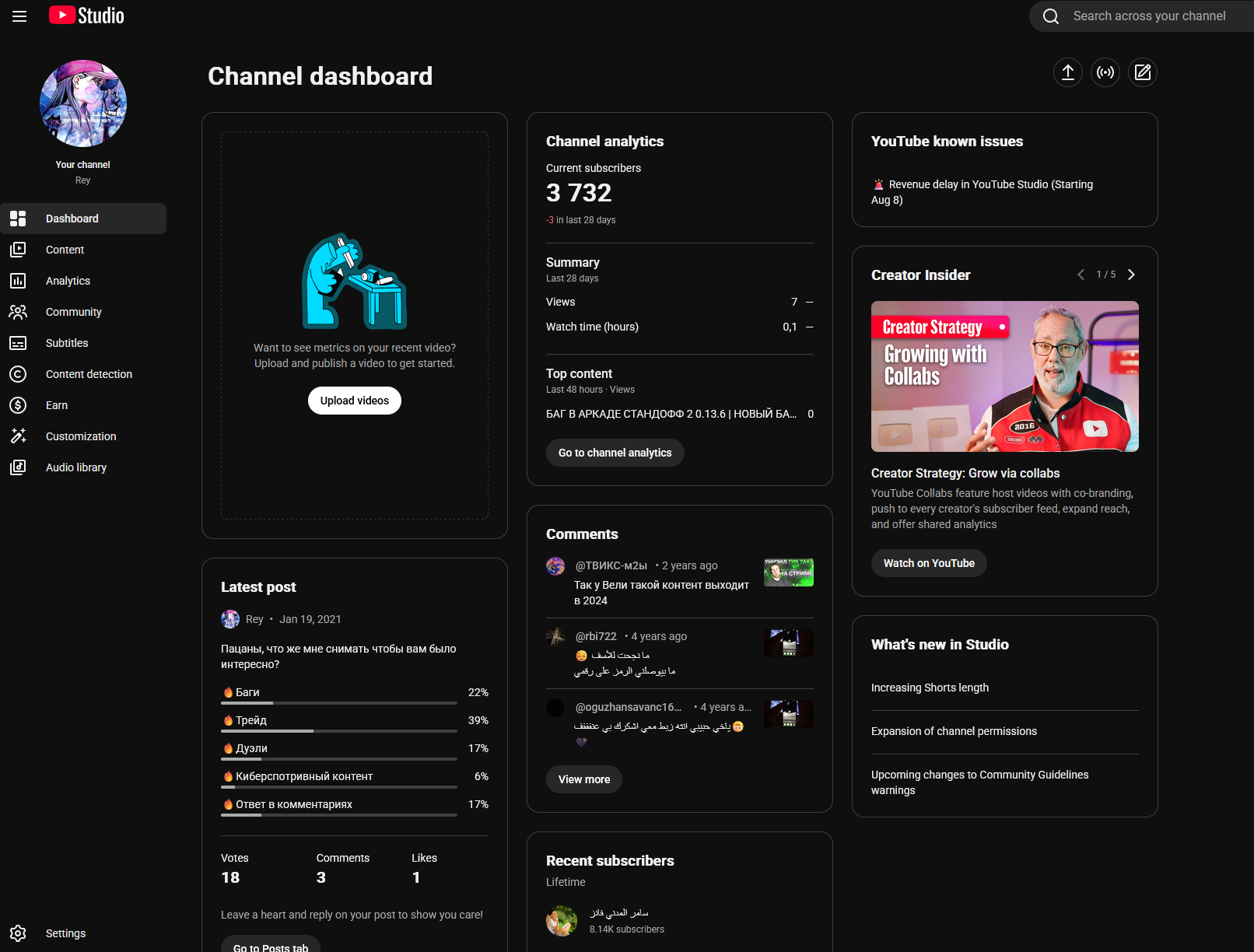The height and width of the screenshot is (952, 1254).
Task: Click the Analytics bar chart icon
Action: pos(18,281)
